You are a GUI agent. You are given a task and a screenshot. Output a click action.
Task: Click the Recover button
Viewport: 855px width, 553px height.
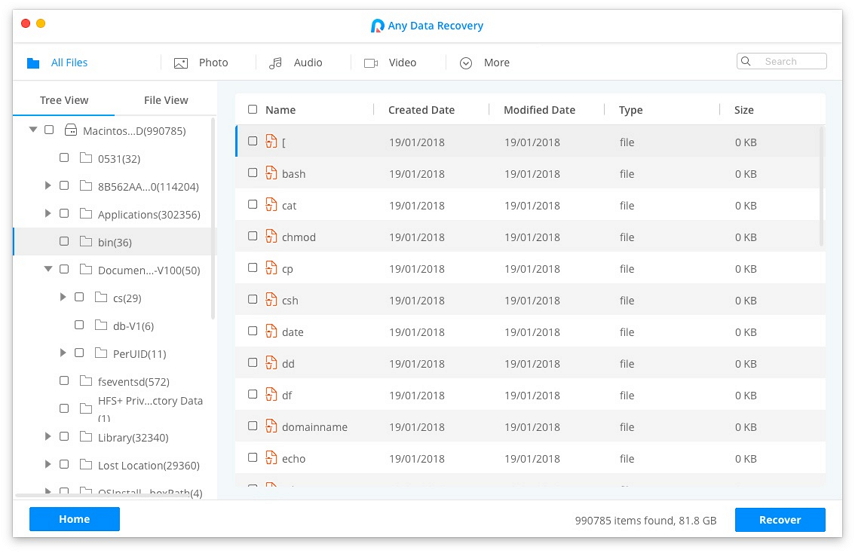[780, 520]
